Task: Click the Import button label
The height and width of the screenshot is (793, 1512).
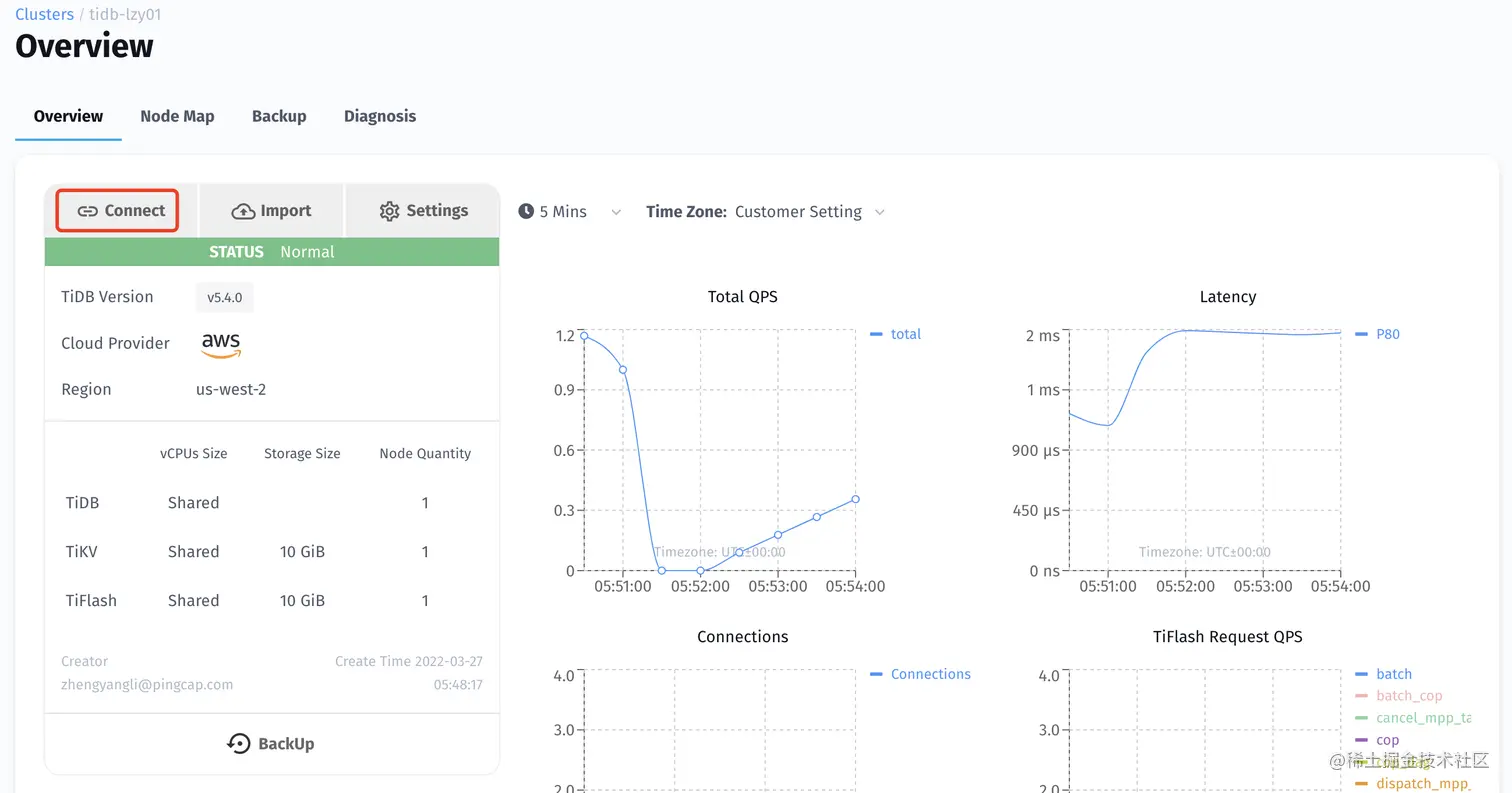Action: tap(286, 211)
